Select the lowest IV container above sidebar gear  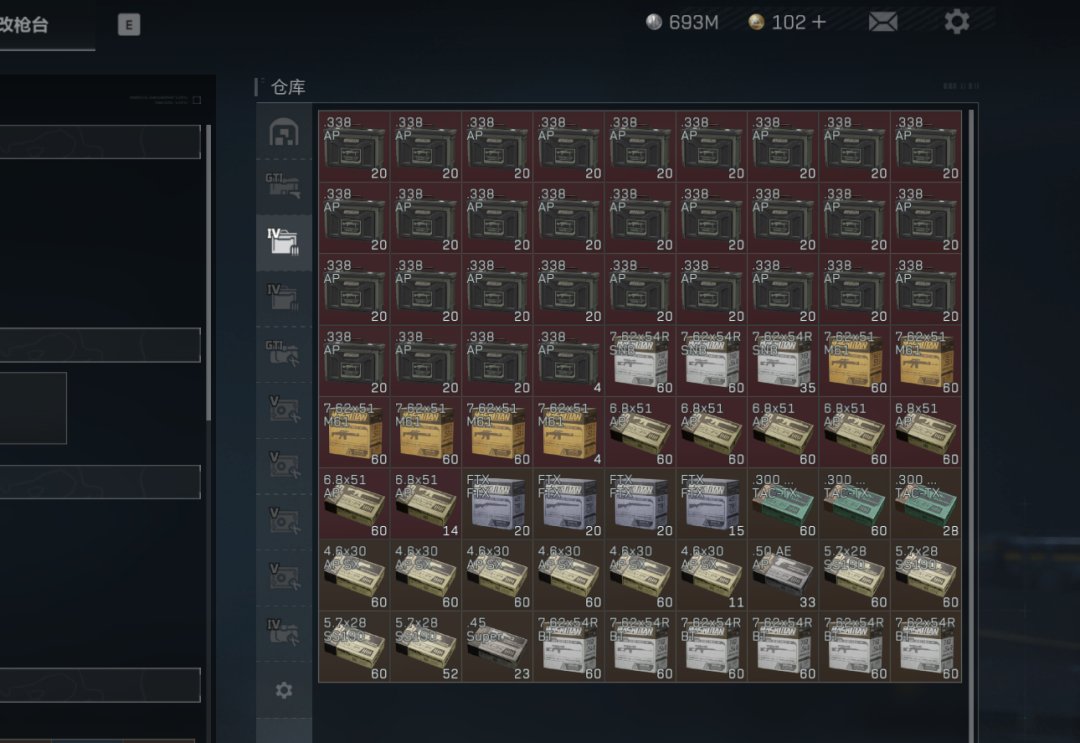coord(284,631)
